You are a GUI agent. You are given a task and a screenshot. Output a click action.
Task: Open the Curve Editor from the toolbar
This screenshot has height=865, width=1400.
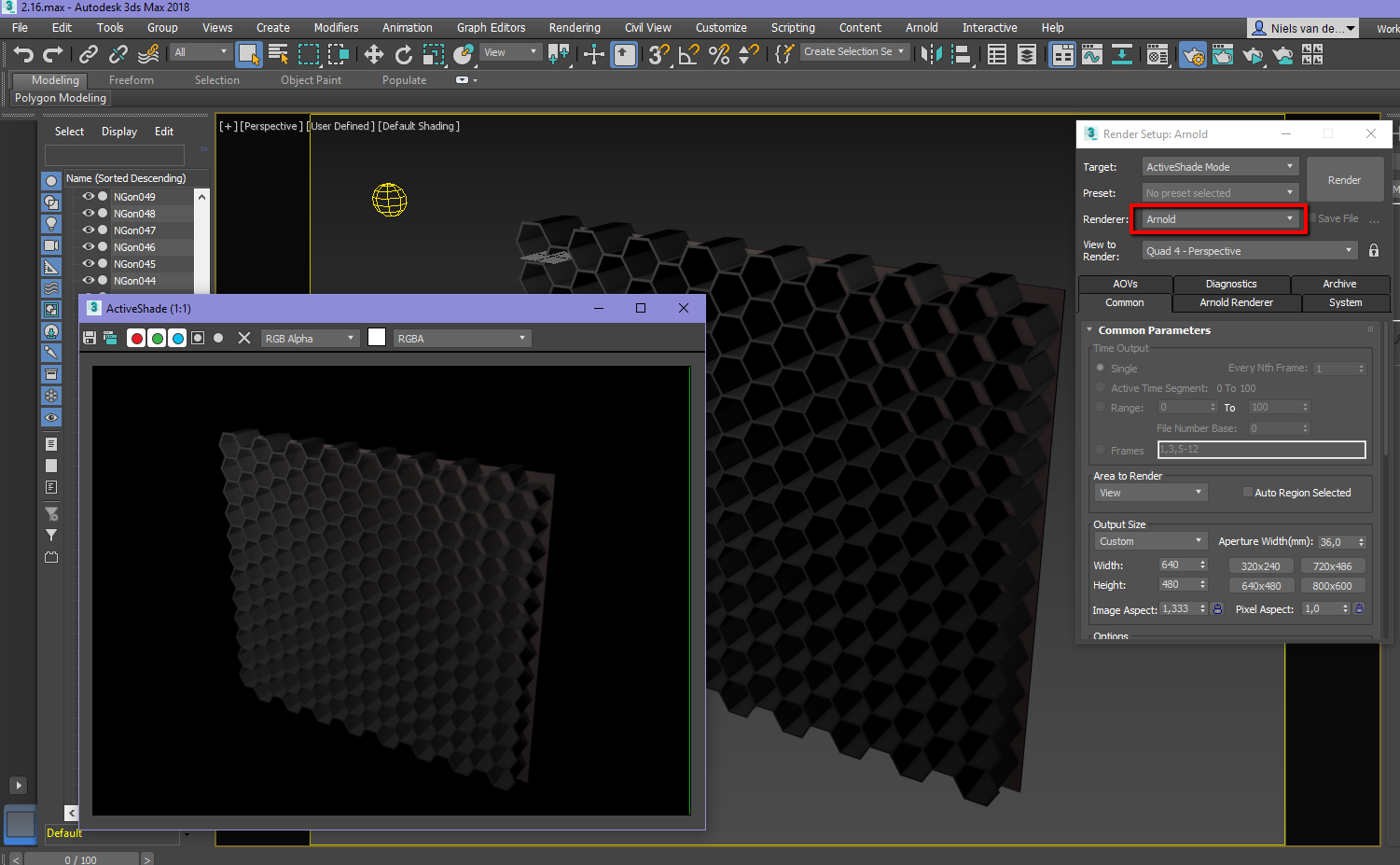pos(1092,55)
